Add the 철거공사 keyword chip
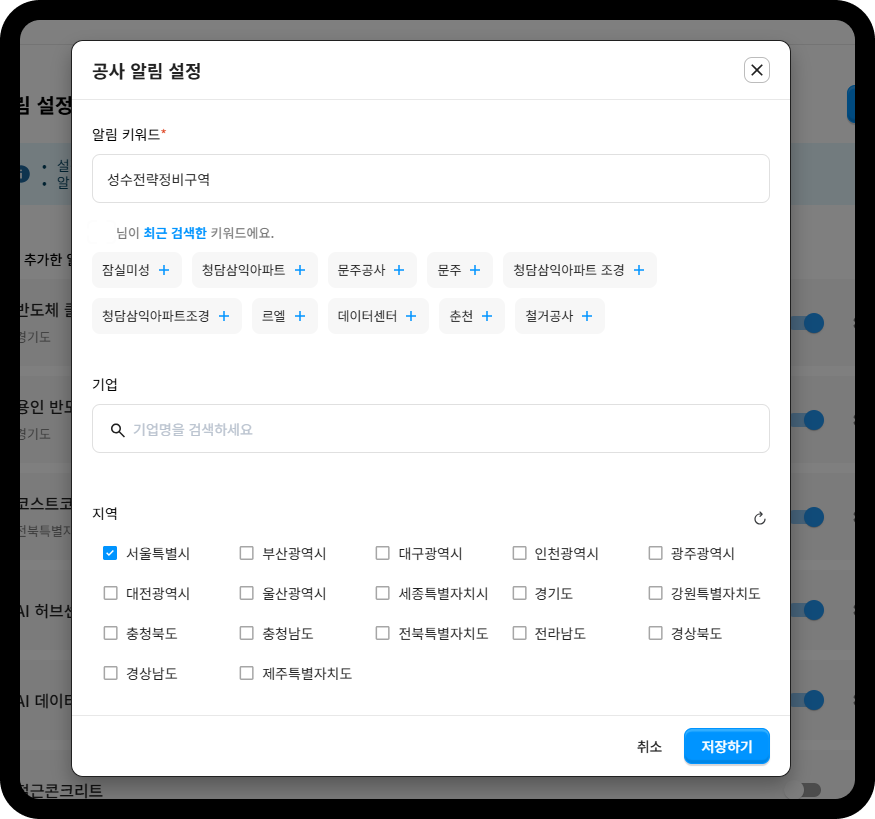Viewport: 875px width, 819px height. point(560,316)
